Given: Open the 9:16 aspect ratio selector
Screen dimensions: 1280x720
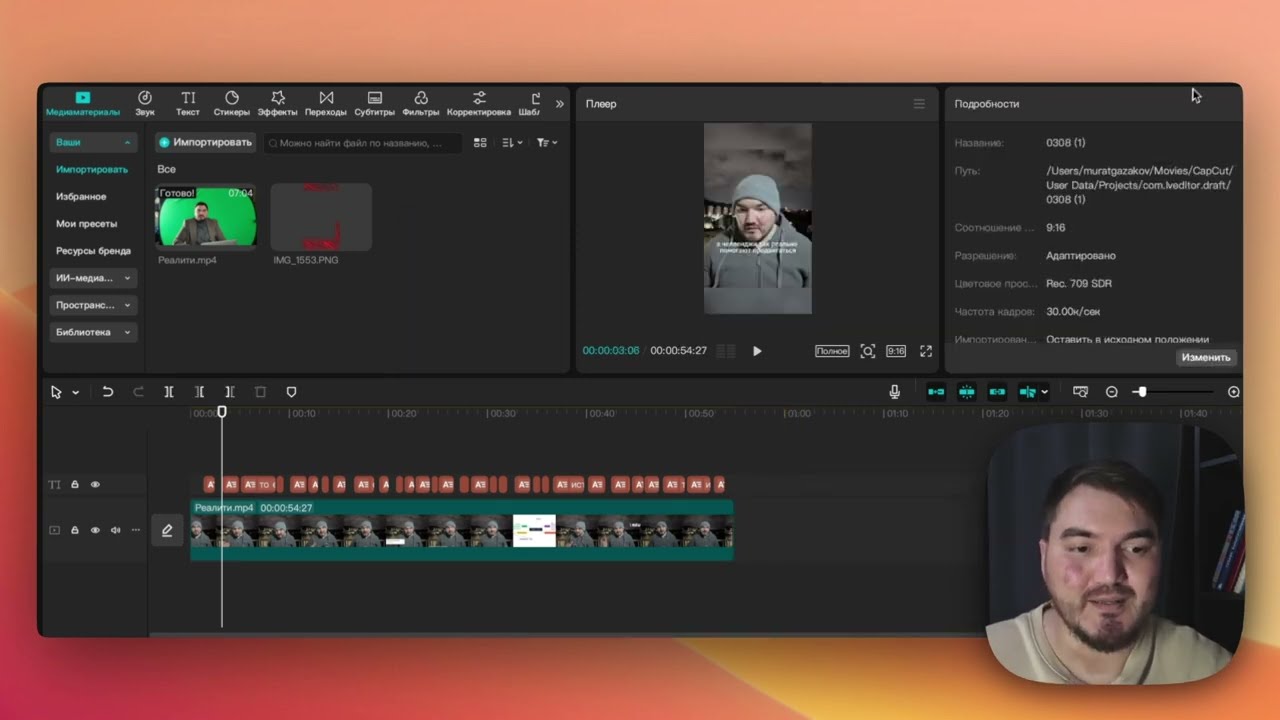Looking at the screenshot, I should pyautogui.click(x=896, y=351).
